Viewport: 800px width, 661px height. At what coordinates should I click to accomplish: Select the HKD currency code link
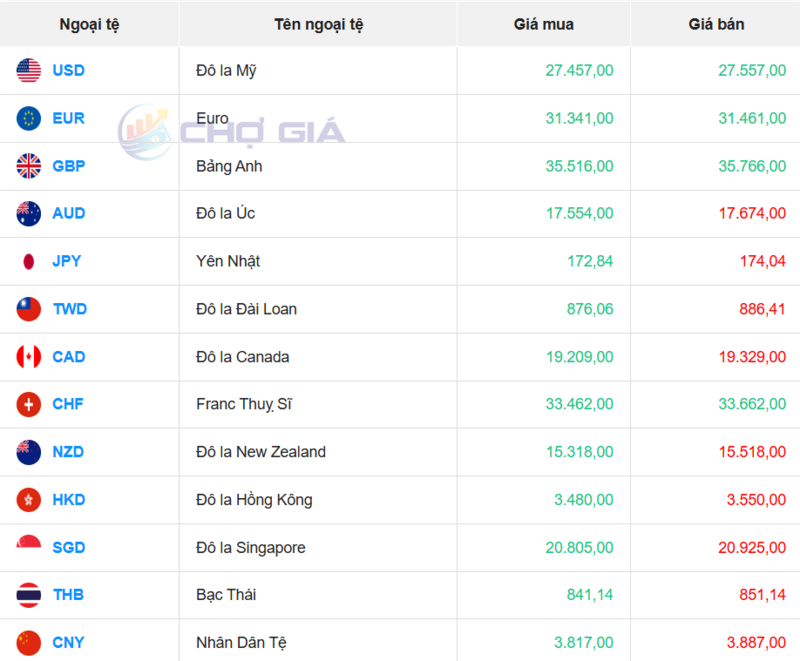click(x=68, y=500)
